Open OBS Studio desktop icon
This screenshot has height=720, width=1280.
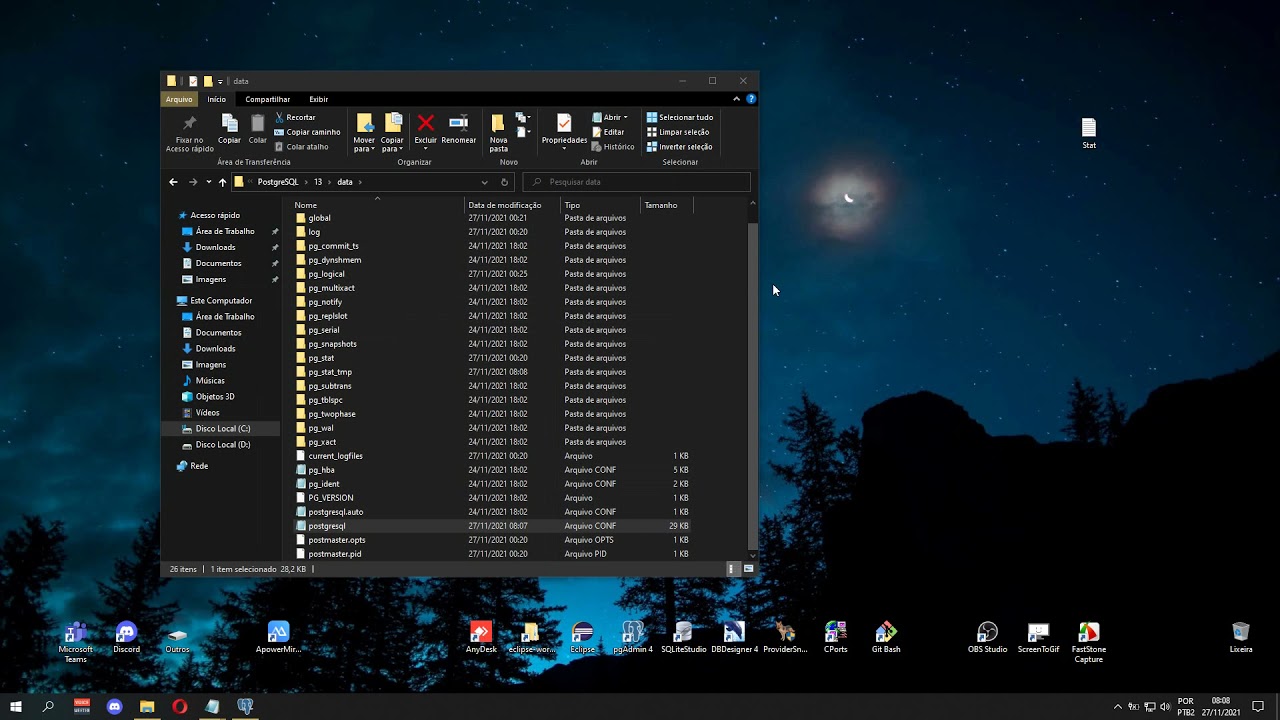(x=987, y=638)
